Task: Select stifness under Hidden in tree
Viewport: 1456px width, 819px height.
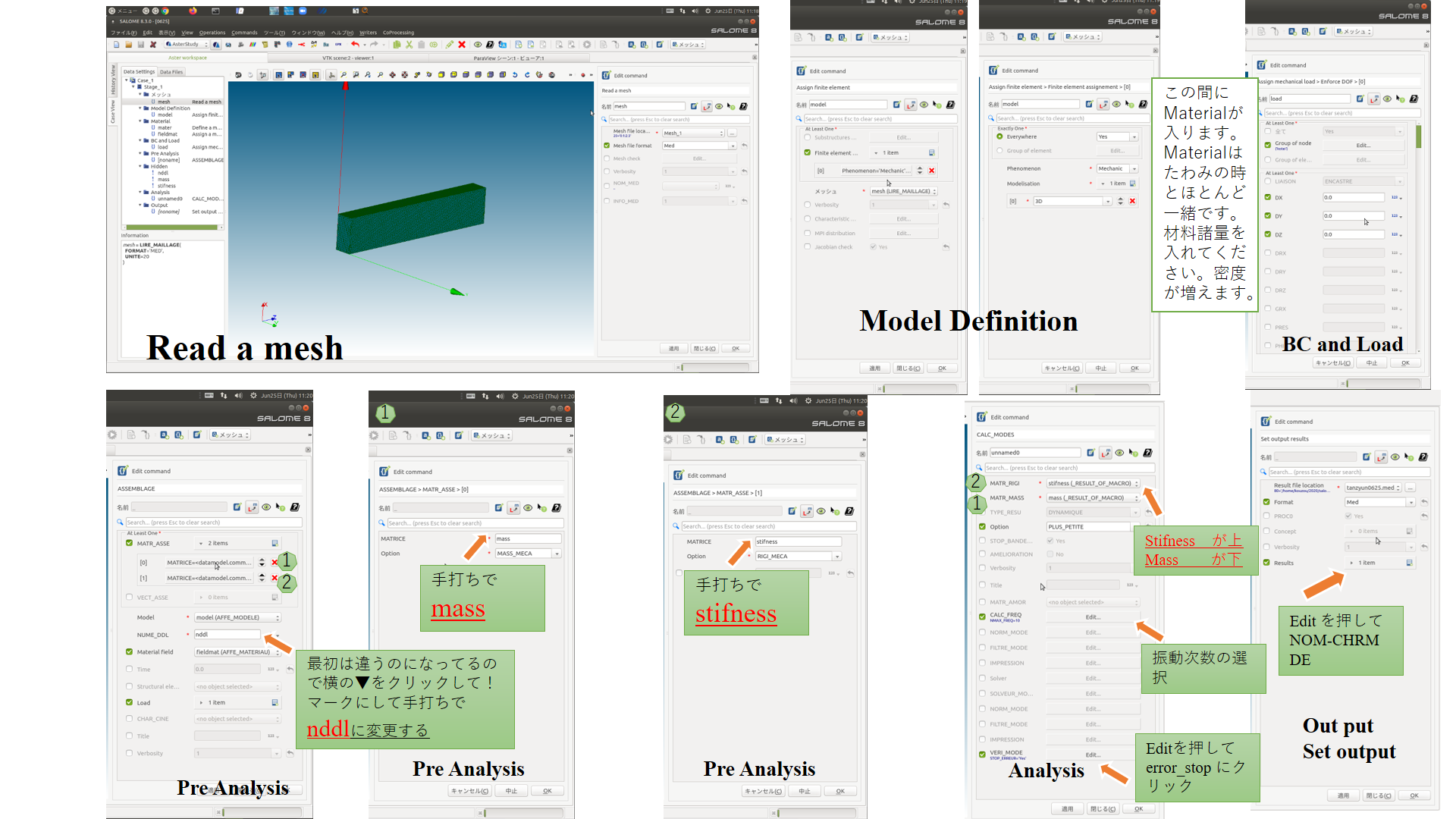Action: [x=166, y=186]
